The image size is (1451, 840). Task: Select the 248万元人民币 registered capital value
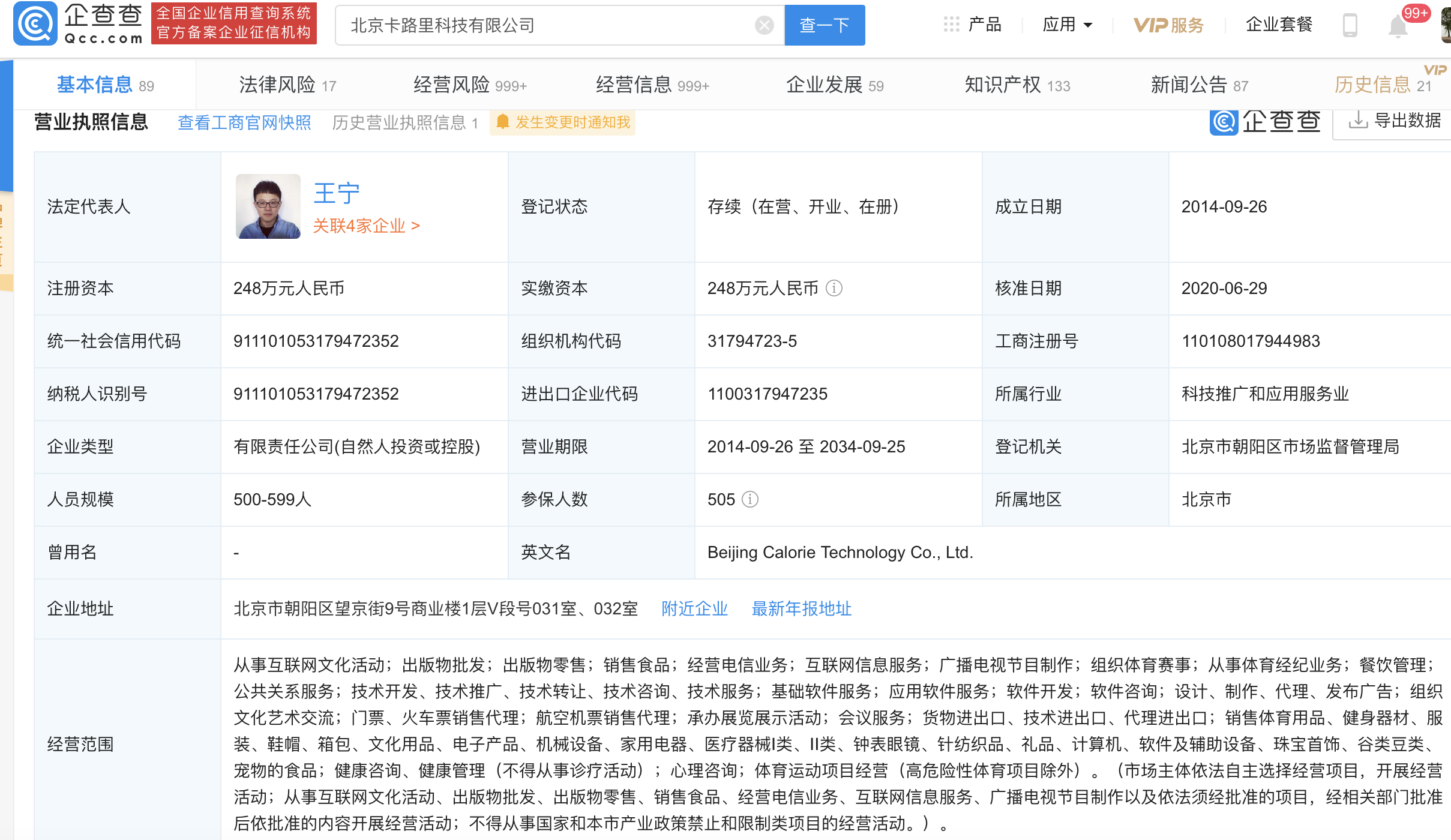click(289, 289)
